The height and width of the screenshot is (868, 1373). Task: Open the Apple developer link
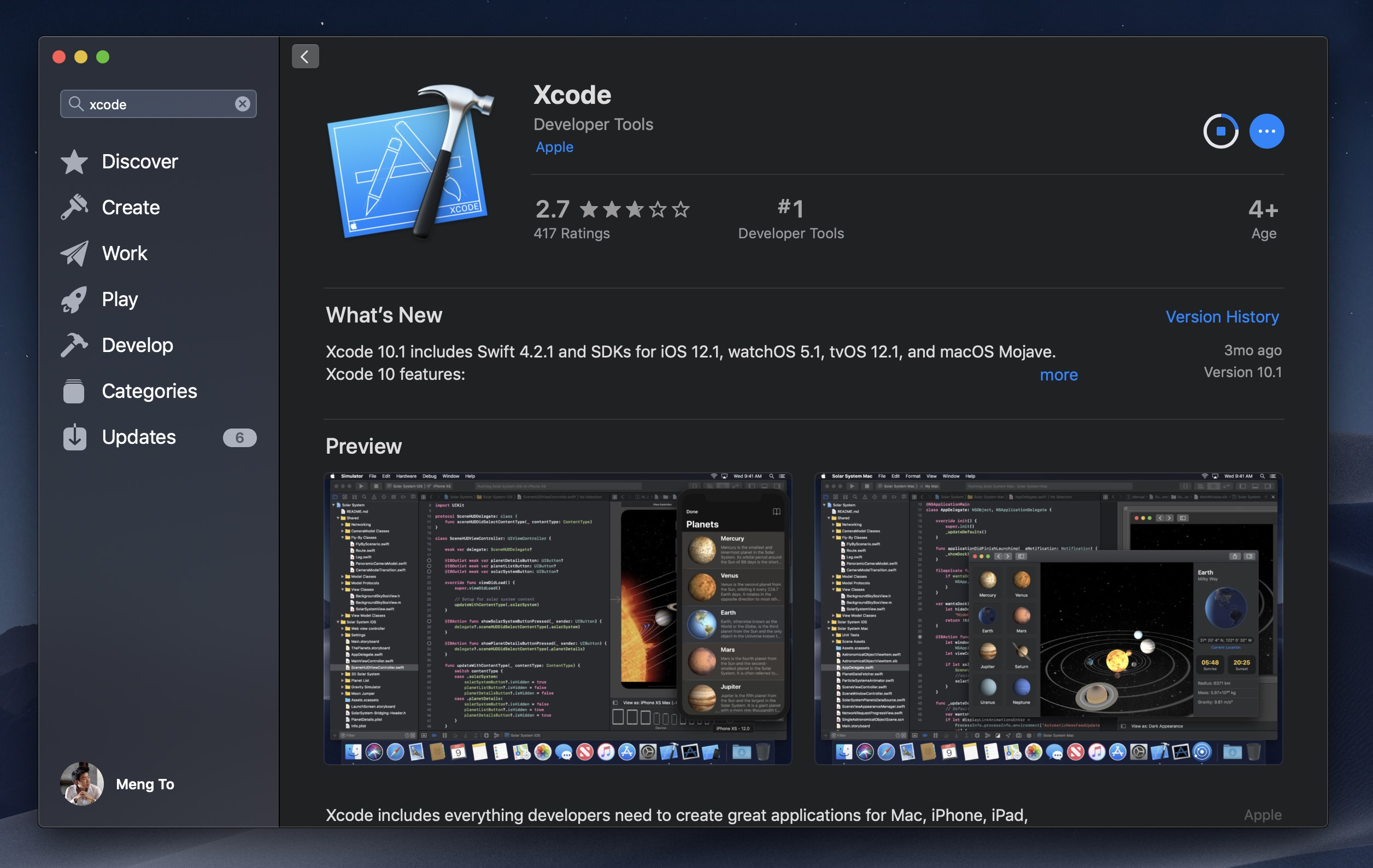pyautogui.click(x=554, y=145)
